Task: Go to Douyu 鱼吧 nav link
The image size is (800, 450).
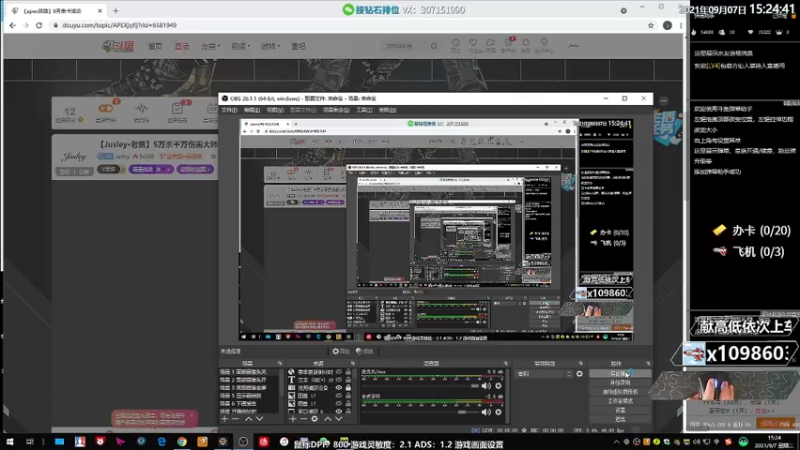Action: coord(298,46)
